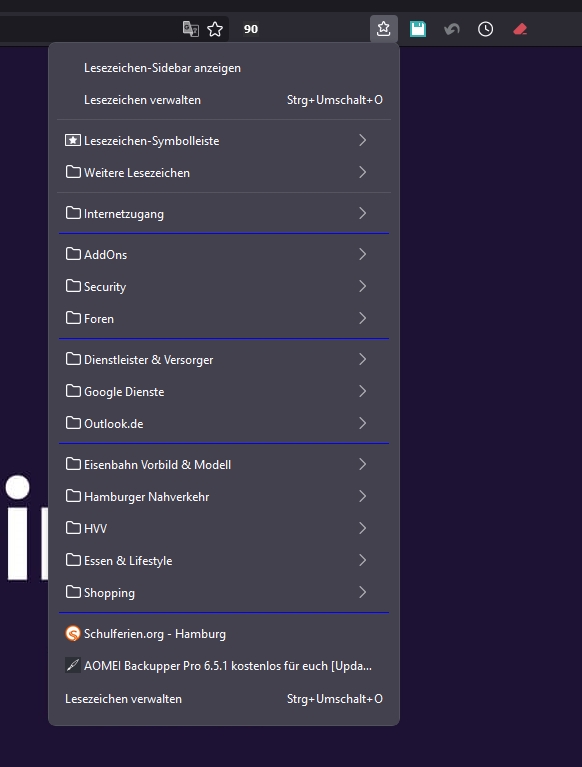Screen dimensions: 582x767
Task: Click the teal floppy disk save icon
Action: [418, 29]
